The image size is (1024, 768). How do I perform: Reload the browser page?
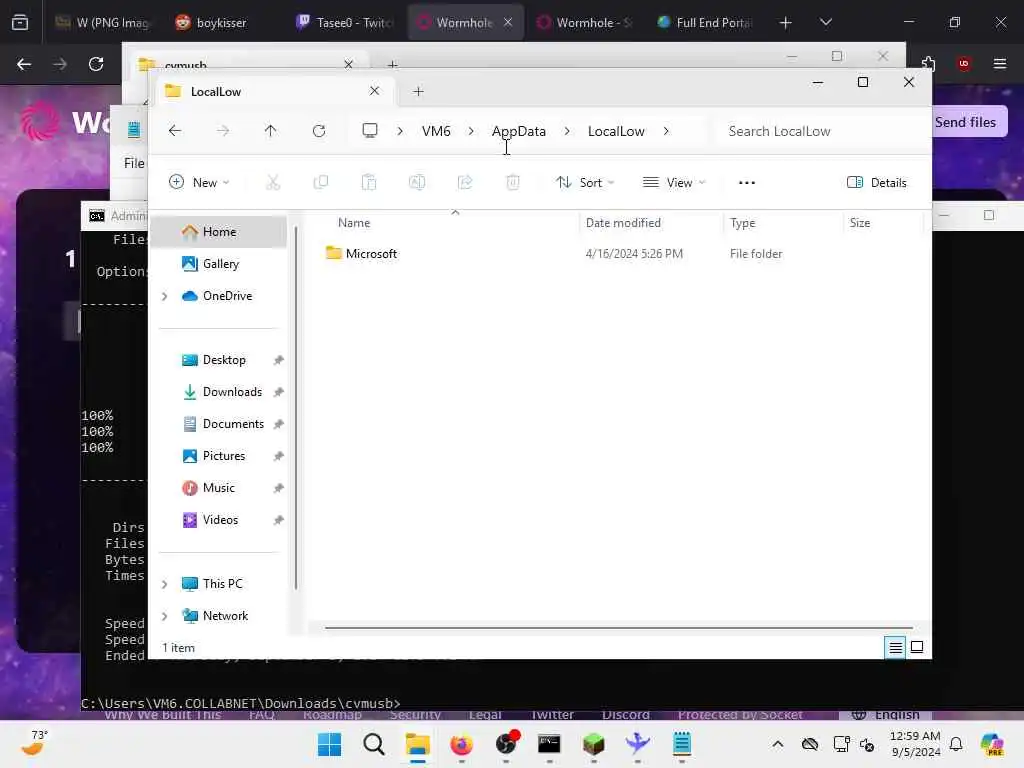pos(96,64)
